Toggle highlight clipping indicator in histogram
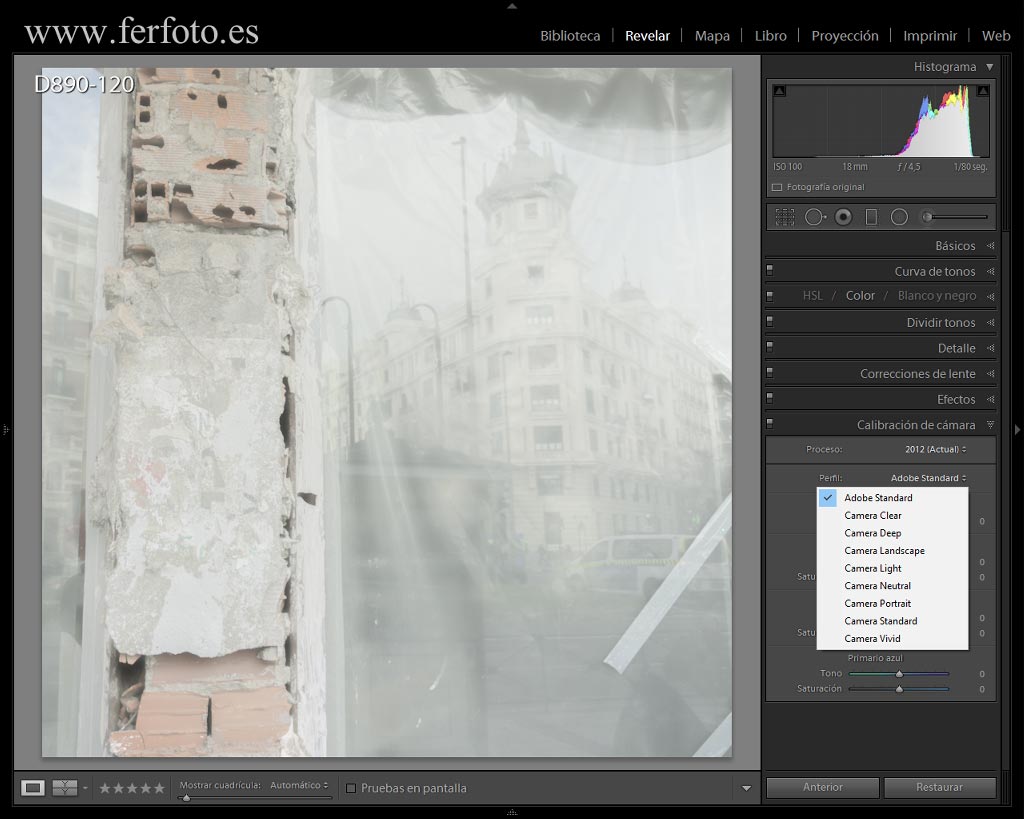This screenshot has height=819, width=1024. click(x=982, y=91)
